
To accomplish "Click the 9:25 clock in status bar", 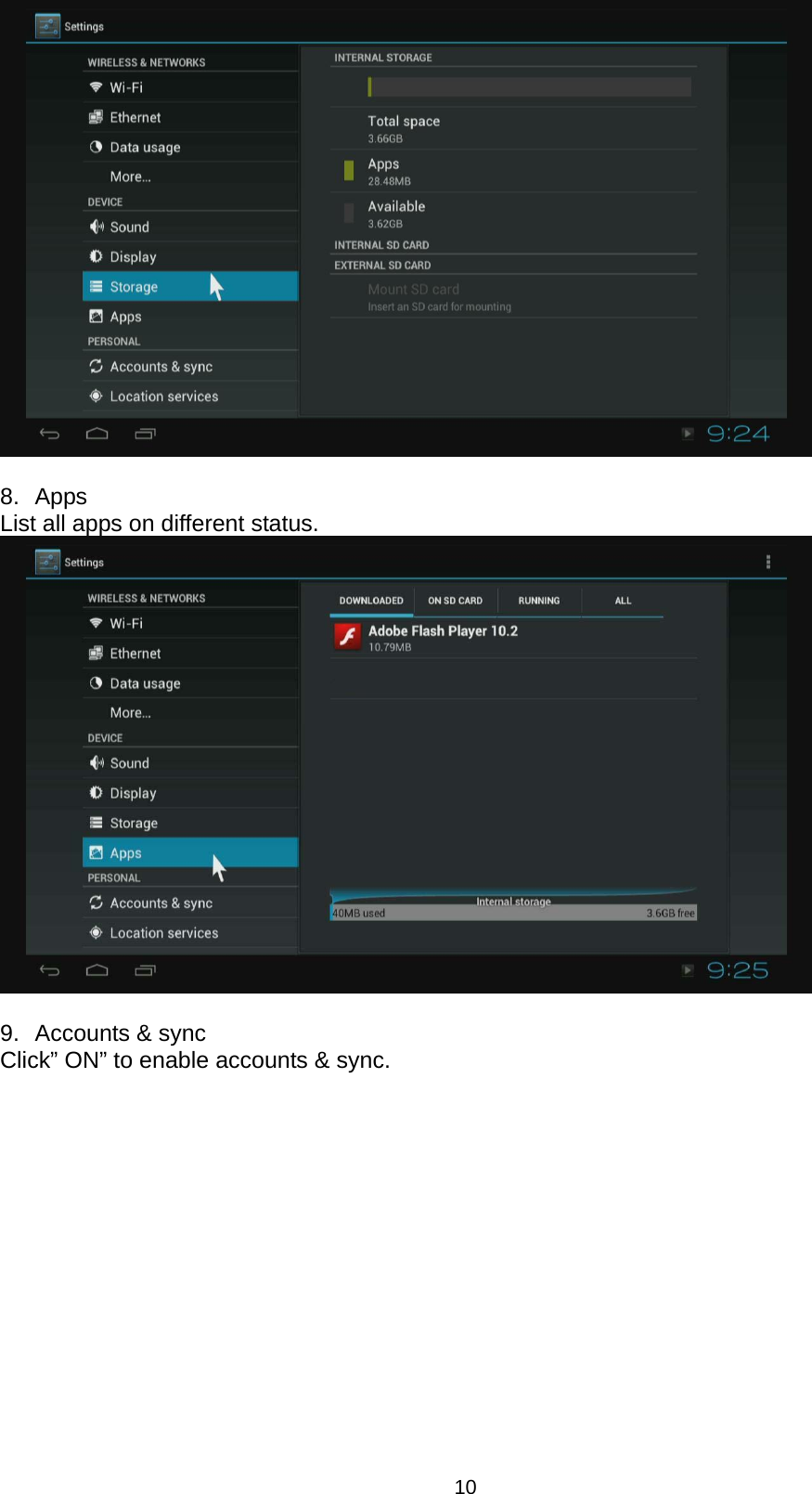I will coord(738,970).
